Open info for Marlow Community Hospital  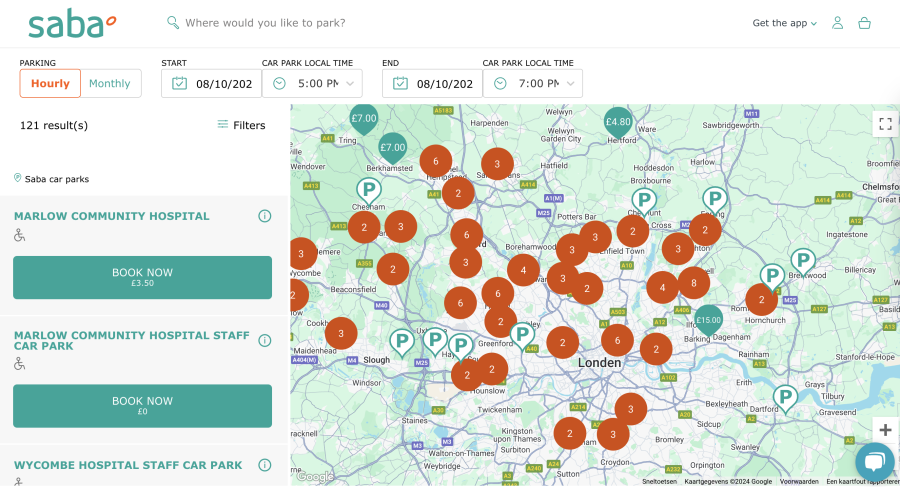(x=265, y=216)
